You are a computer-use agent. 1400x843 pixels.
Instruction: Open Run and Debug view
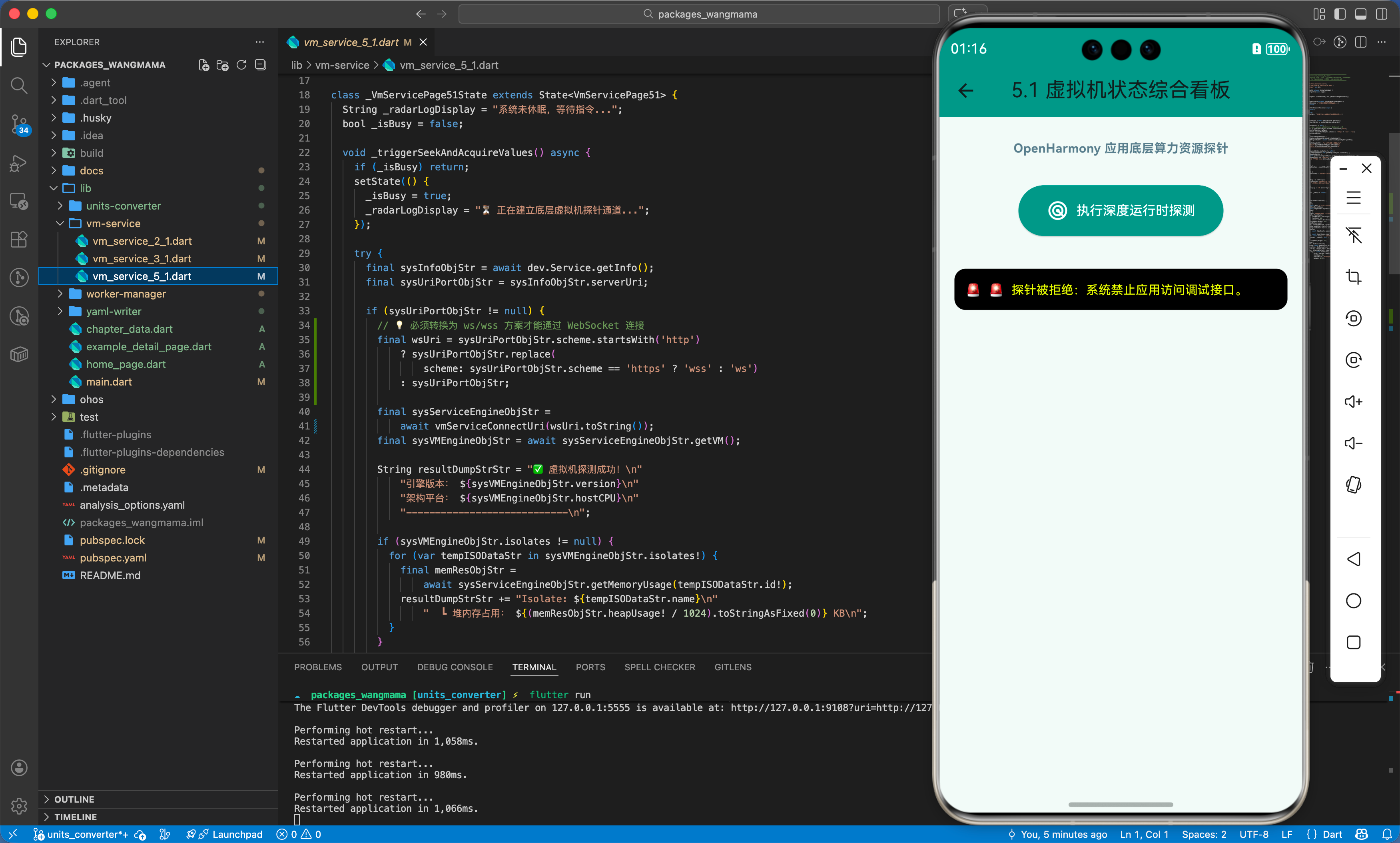point(19,163)
